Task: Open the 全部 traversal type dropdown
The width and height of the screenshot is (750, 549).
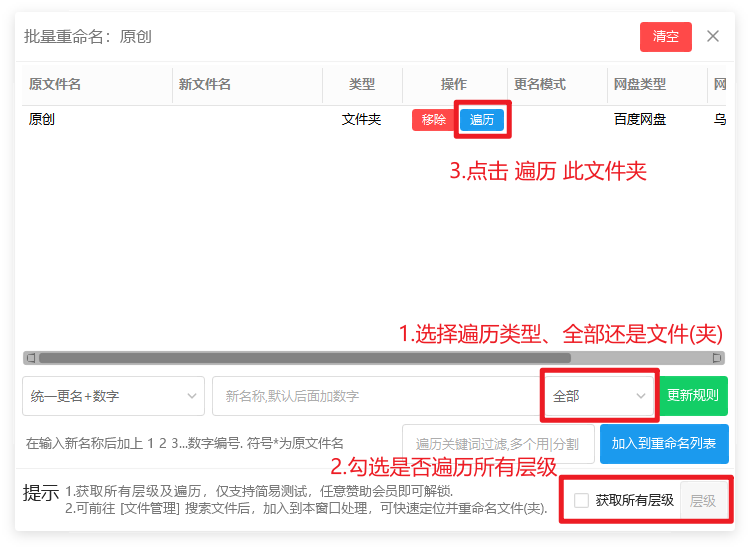Action: 599,396
